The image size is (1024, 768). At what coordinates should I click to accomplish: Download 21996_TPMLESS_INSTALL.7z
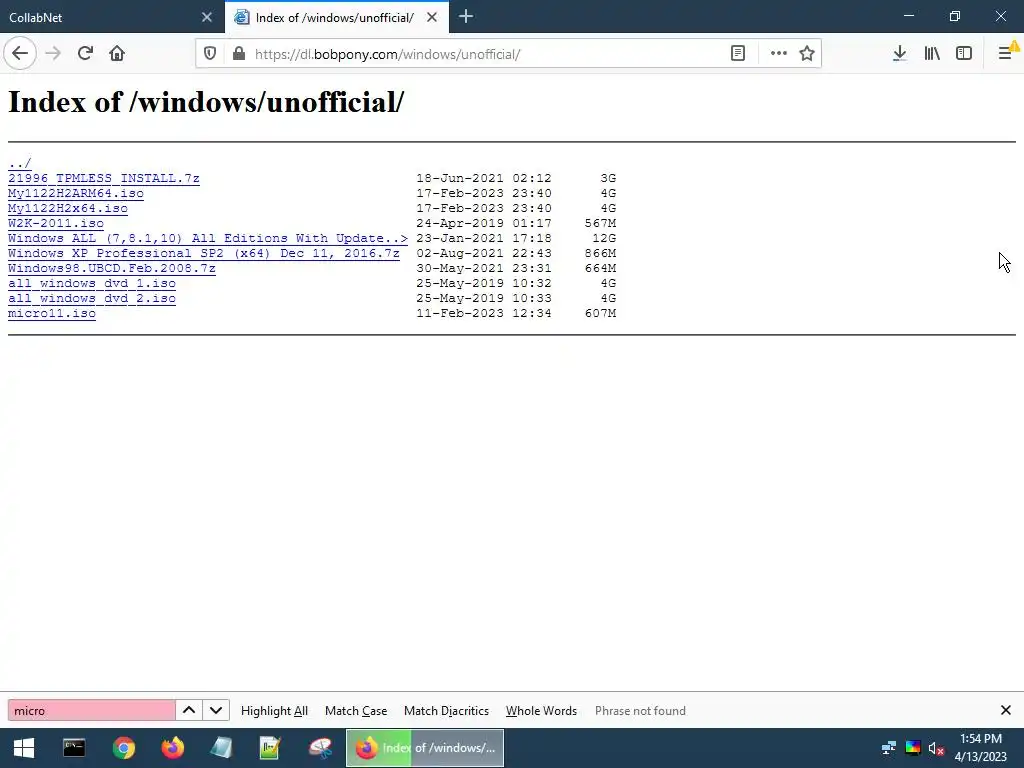point(104,178)
